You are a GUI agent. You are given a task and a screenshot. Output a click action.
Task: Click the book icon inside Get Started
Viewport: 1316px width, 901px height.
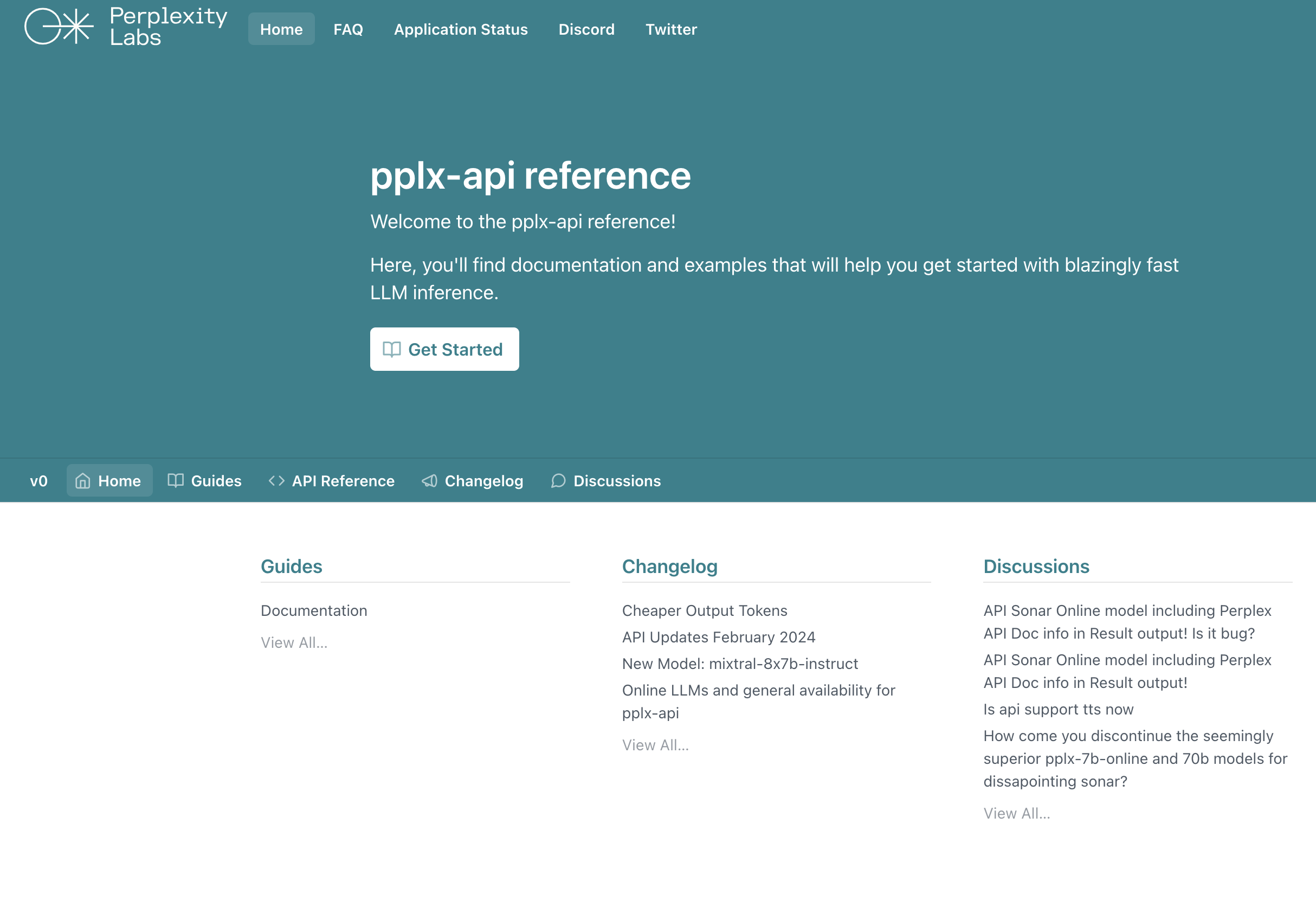(392, 350)
